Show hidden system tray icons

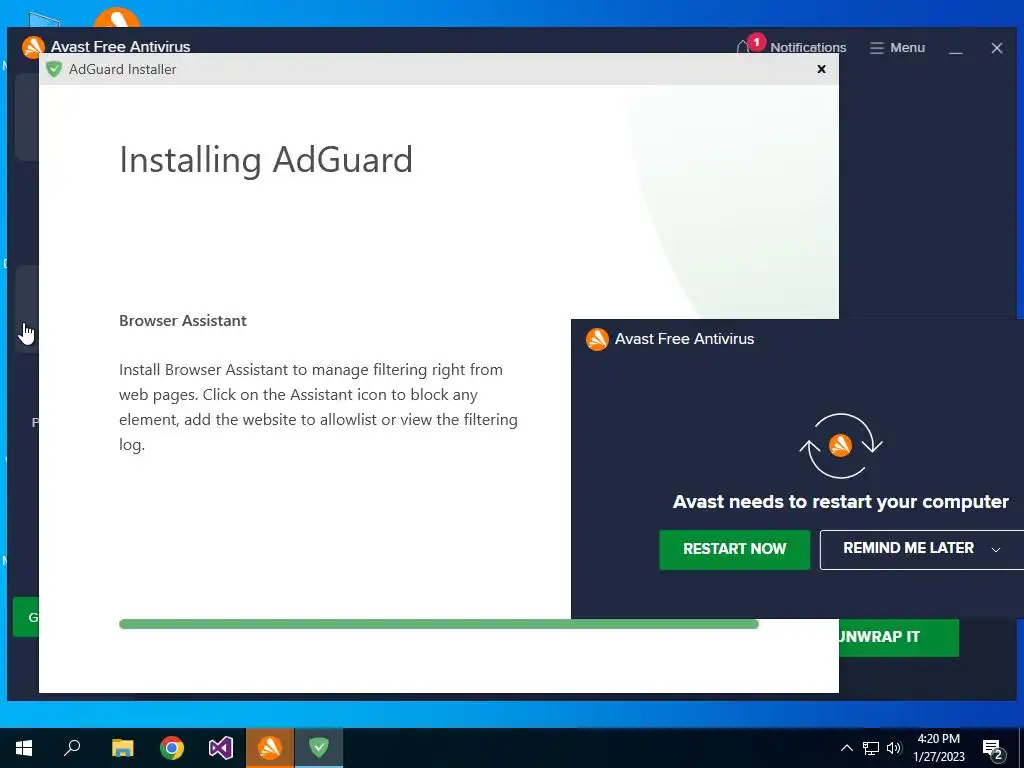[846, 748]
